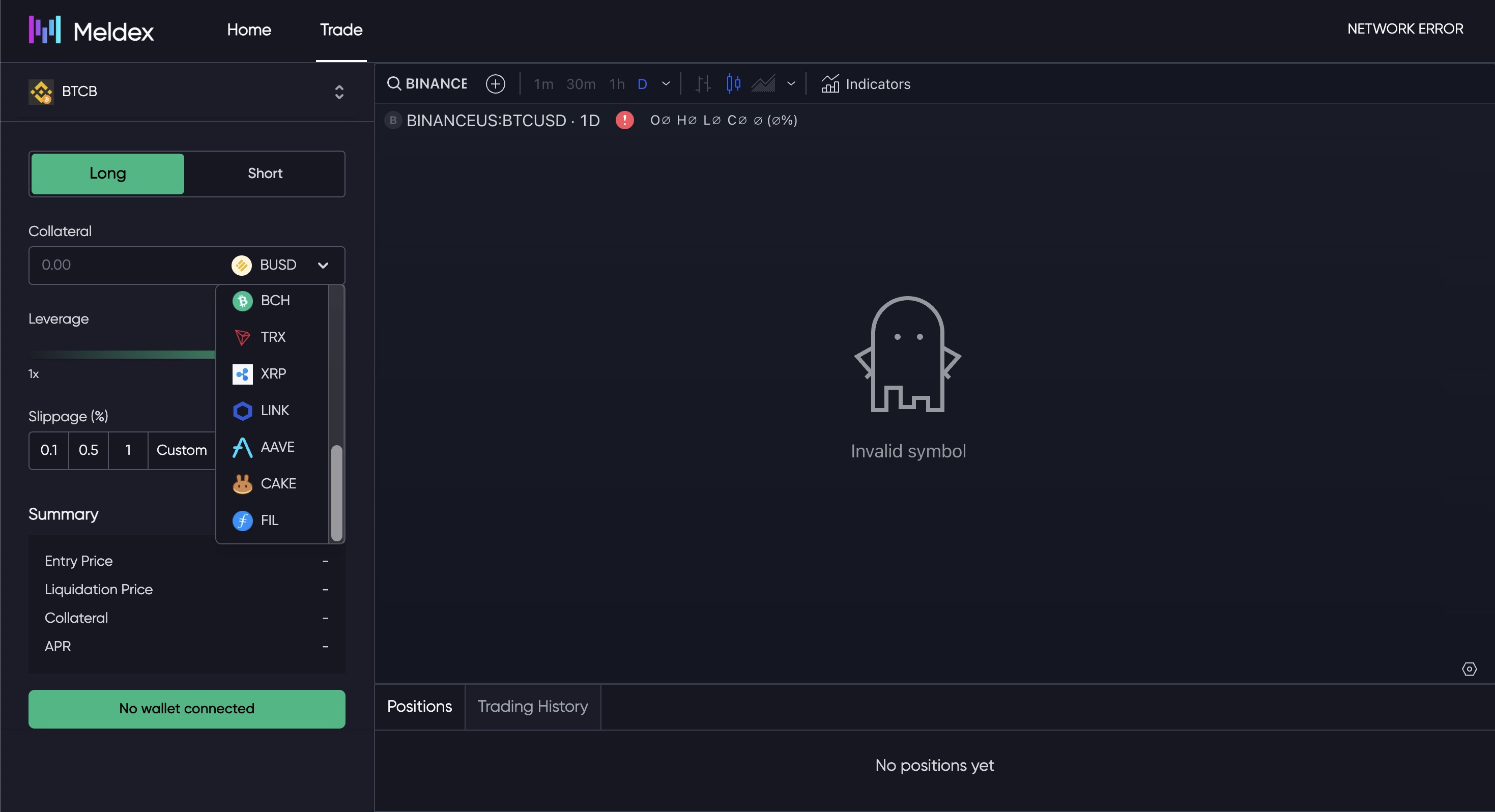This screenshot has height=812, width=1495.
Task: Switch position to Long
Action: (x=108, y=173)
